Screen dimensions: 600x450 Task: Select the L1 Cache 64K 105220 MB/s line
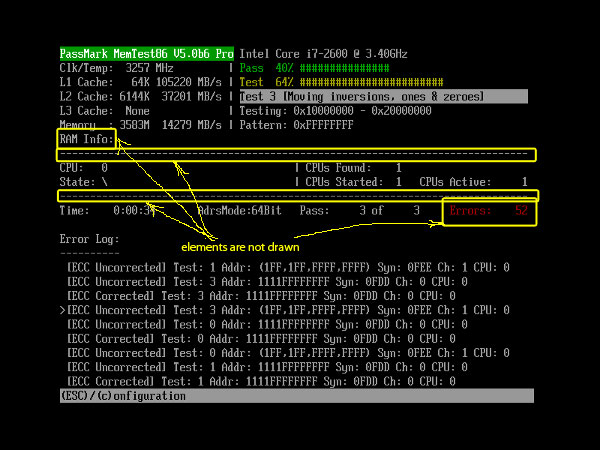tap(140, 82)
